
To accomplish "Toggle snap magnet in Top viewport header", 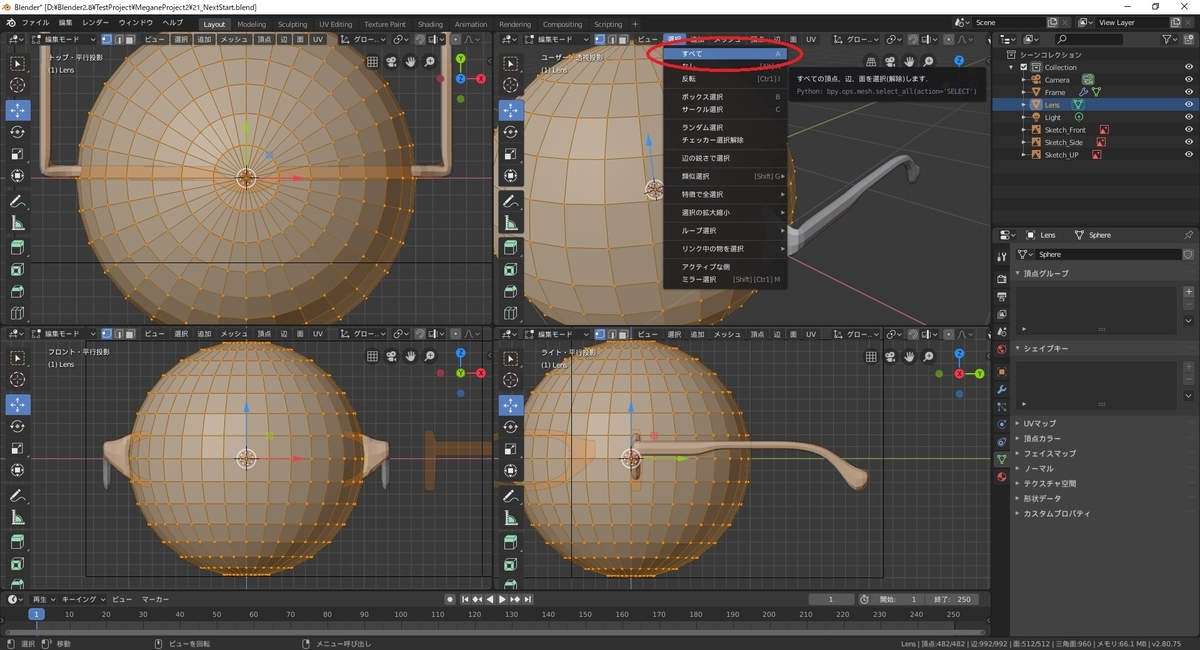I will [422, 39].
